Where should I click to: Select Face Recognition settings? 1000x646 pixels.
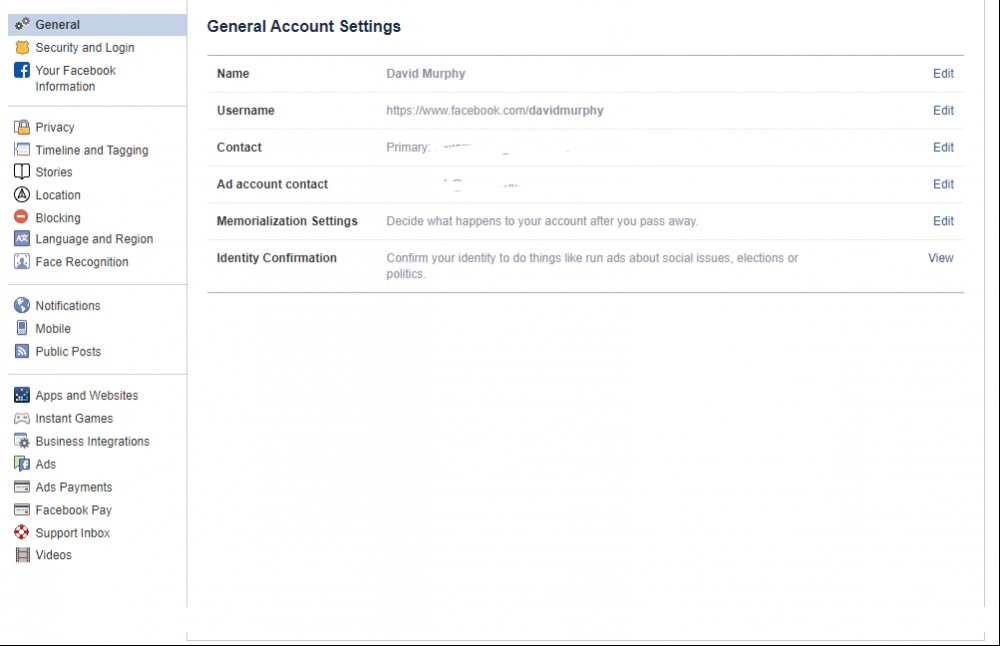click(82, 261)
